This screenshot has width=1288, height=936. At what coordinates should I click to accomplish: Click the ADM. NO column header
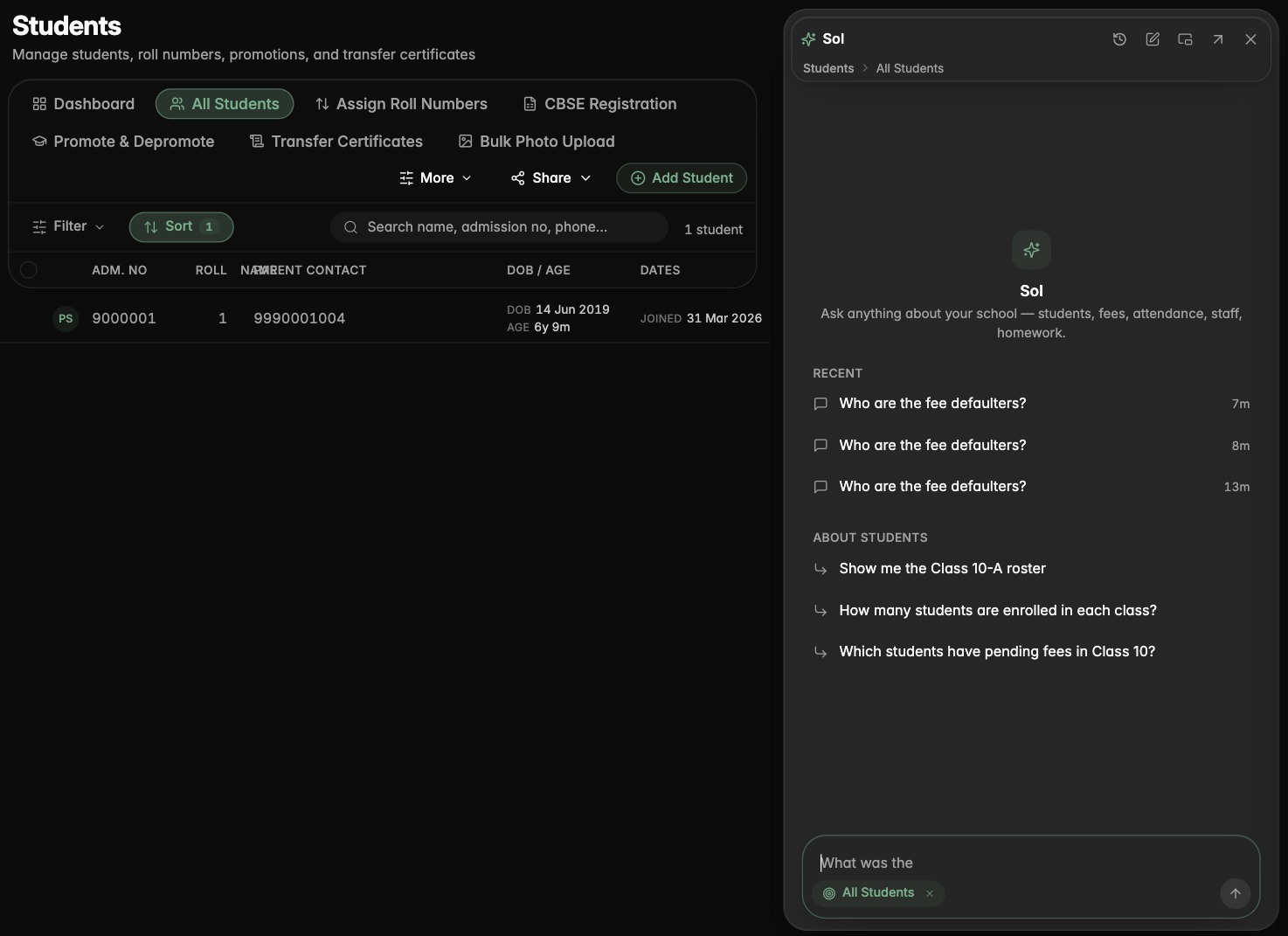tap(120, 271)
